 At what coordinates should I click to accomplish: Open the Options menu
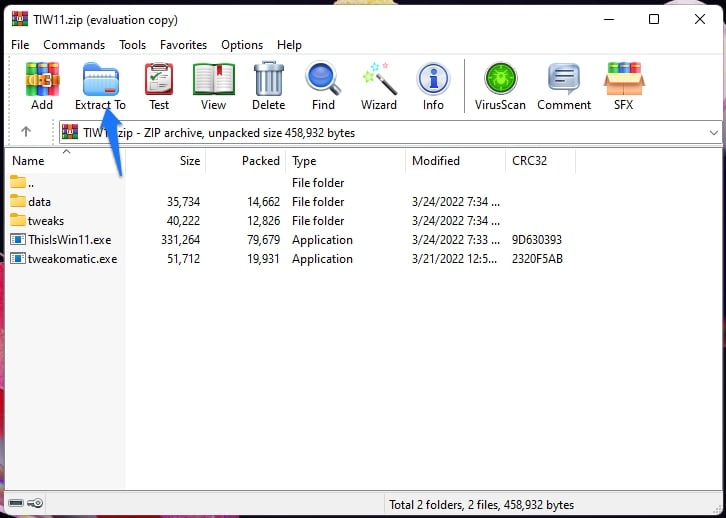[242, 45]
